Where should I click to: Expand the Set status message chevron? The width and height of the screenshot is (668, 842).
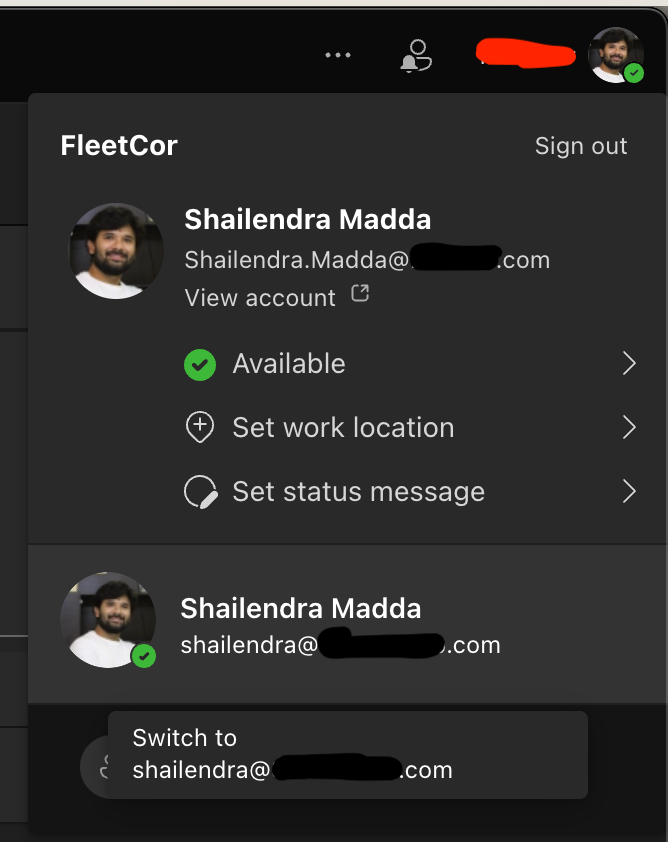tap(628, 491)
